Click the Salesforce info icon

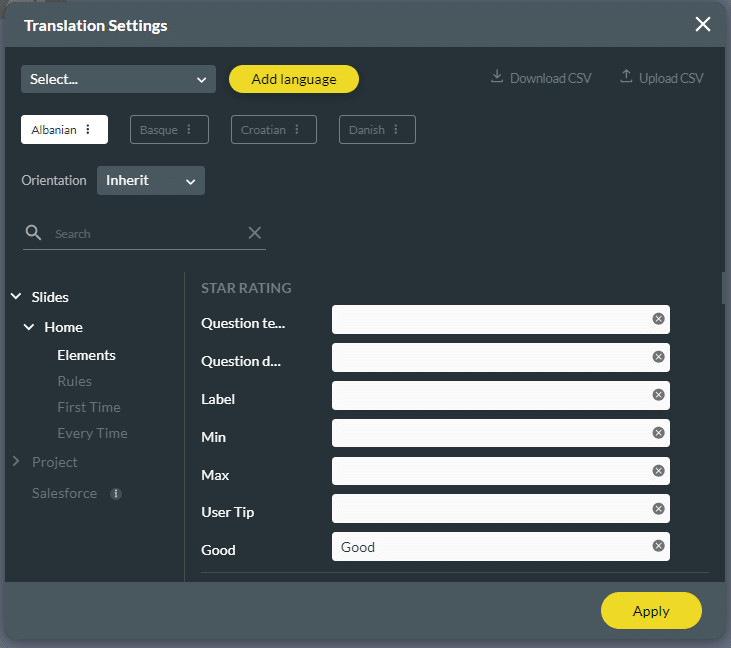116,494
